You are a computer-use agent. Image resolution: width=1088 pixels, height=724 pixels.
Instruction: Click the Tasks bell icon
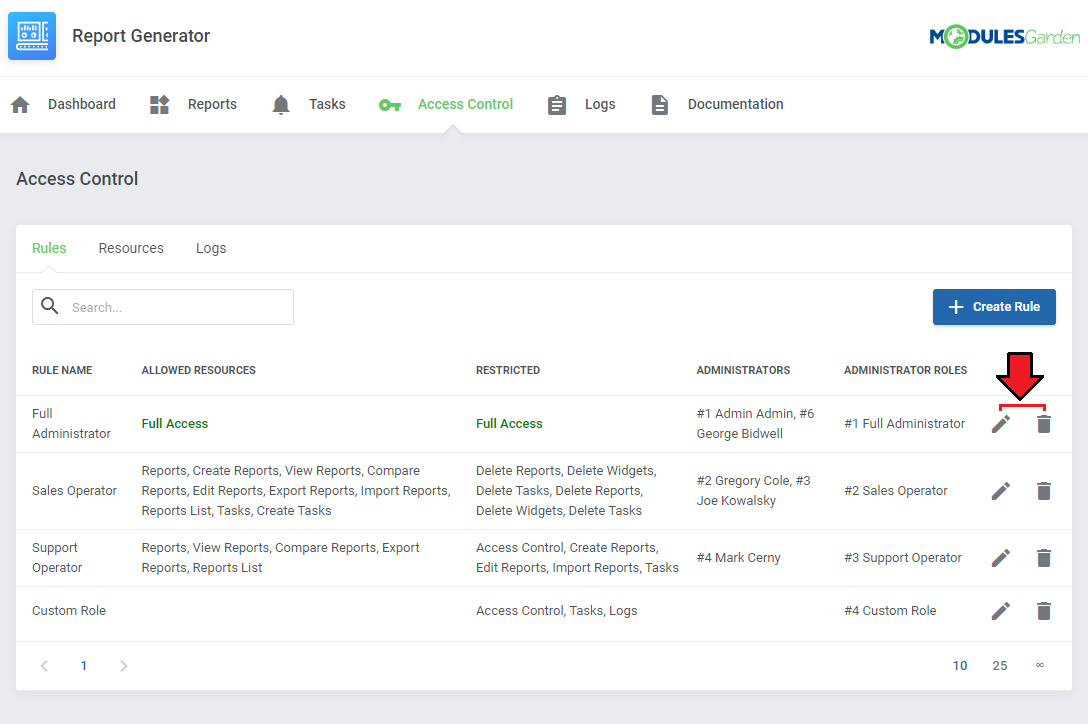coord(281,105)
